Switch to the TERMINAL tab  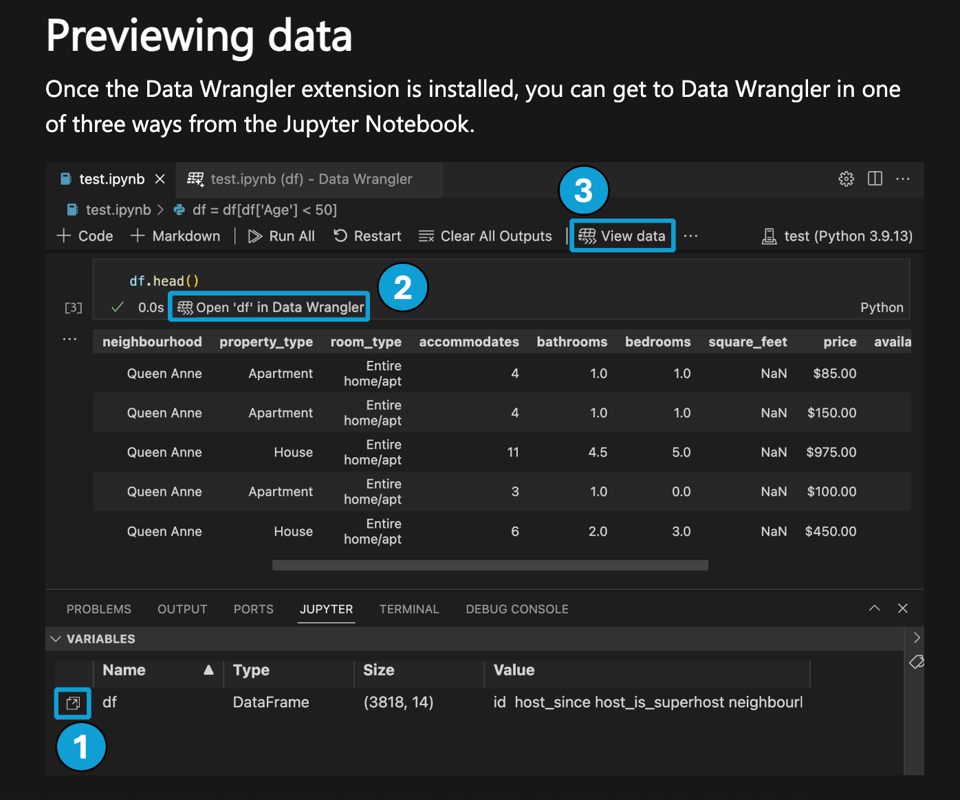coord(409,609)
